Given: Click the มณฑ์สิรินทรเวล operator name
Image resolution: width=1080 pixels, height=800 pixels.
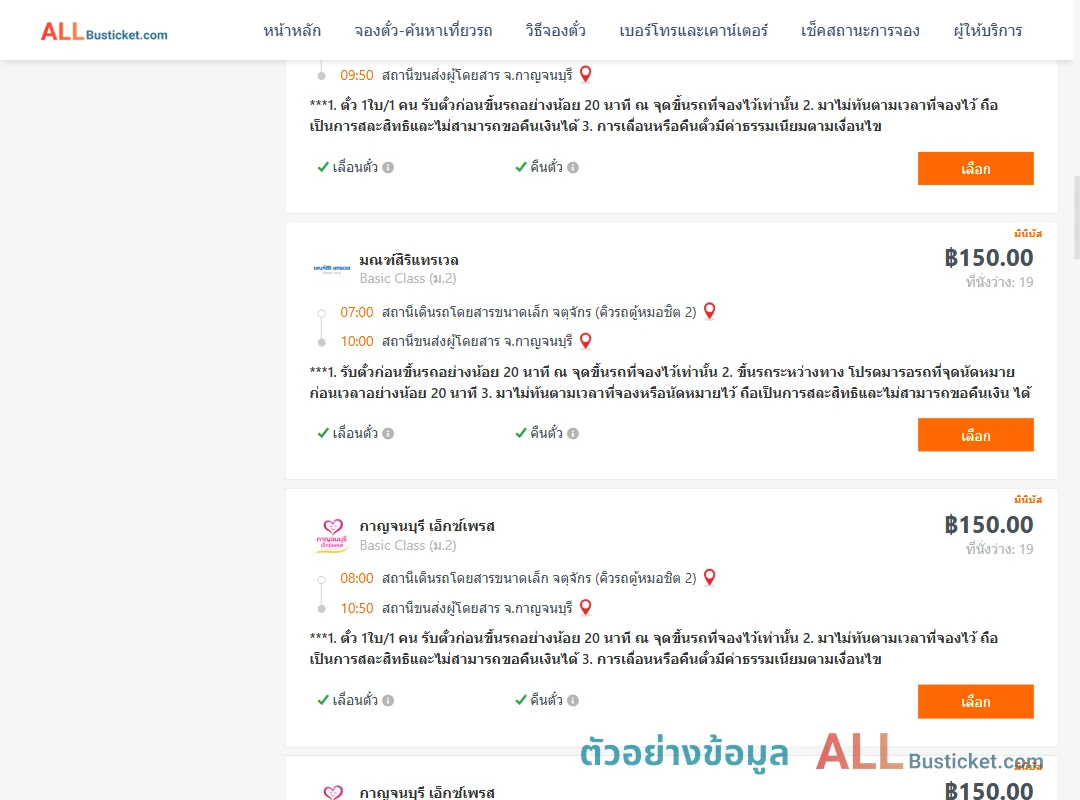Looking at the screenshot, I should click(409, 260).
